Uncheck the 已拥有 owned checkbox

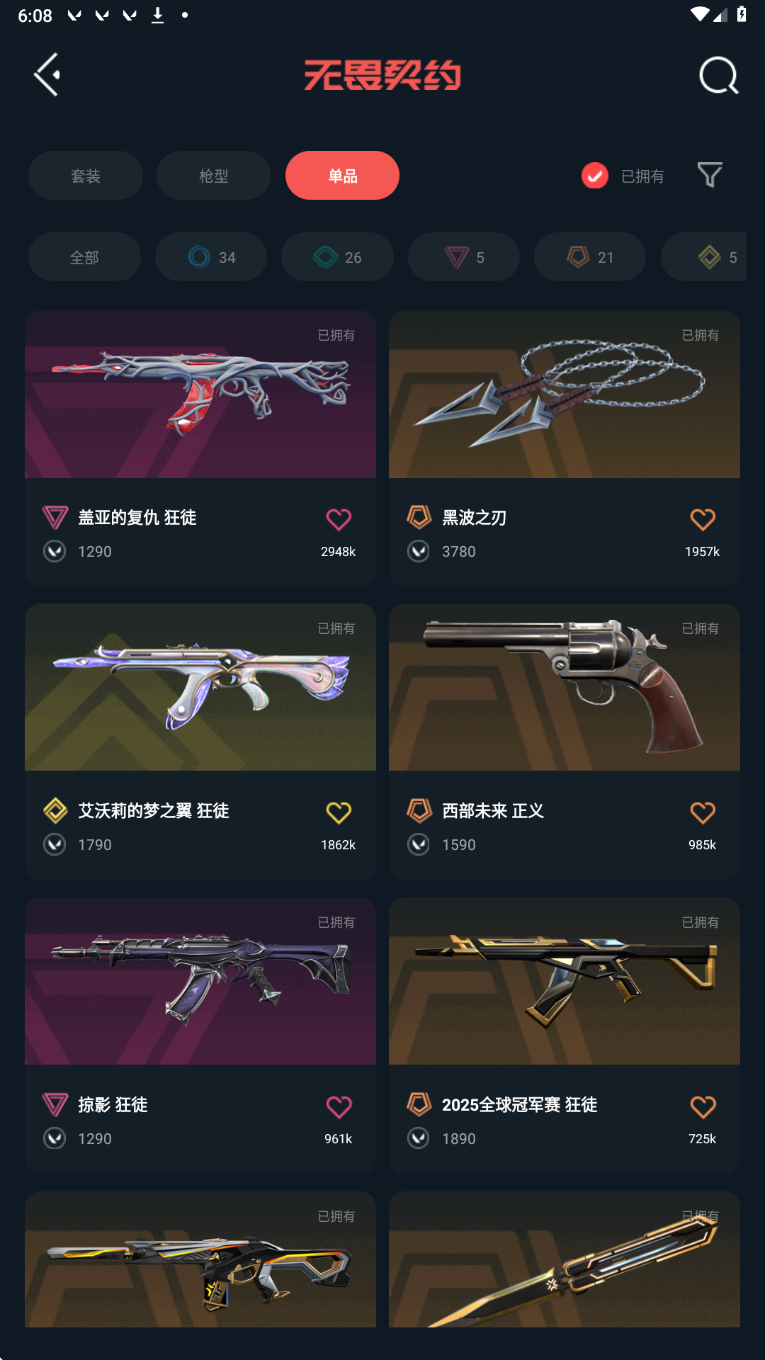tap(595, 176)
